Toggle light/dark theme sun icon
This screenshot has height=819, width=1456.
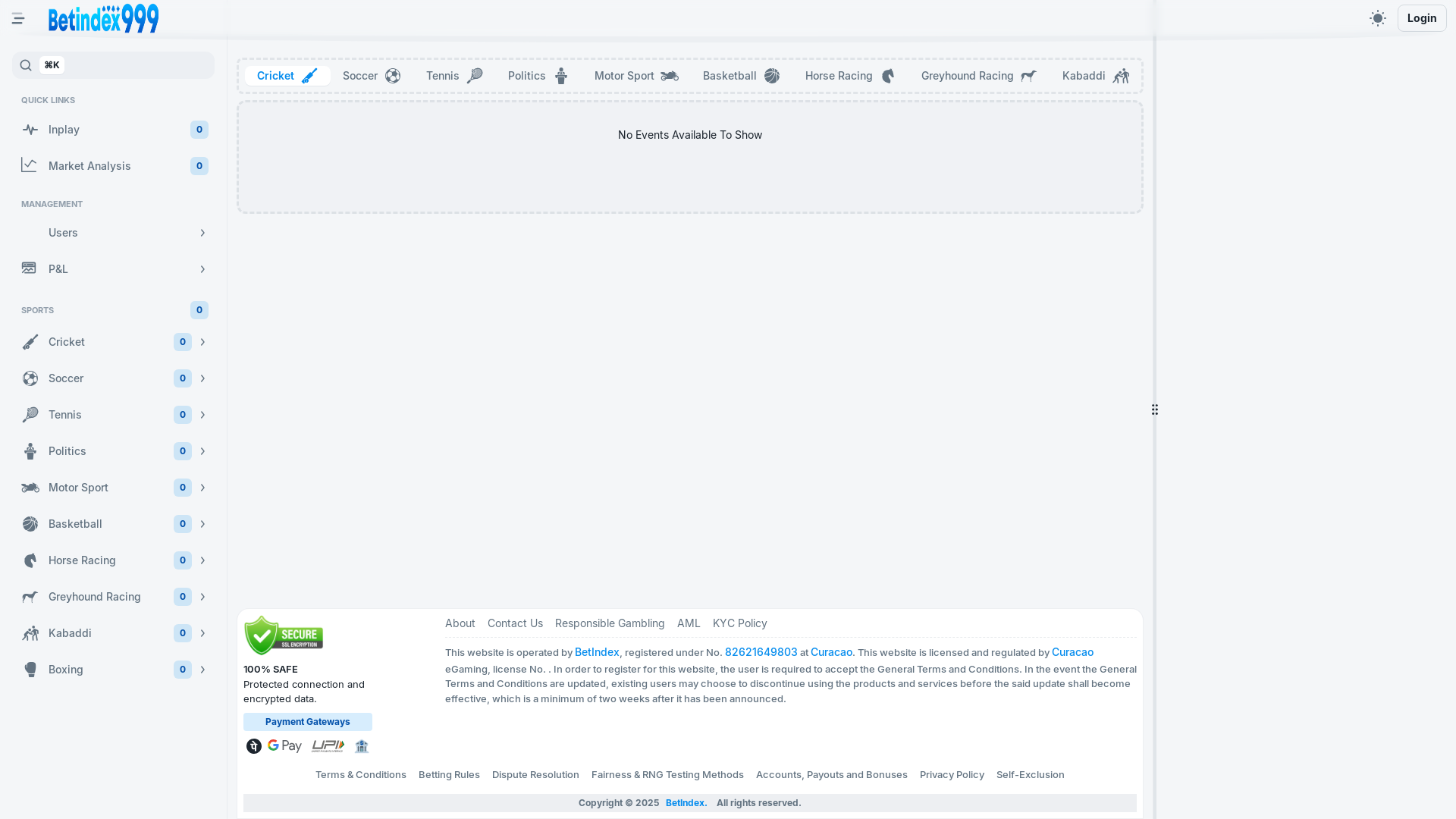tap(1378, 18)
